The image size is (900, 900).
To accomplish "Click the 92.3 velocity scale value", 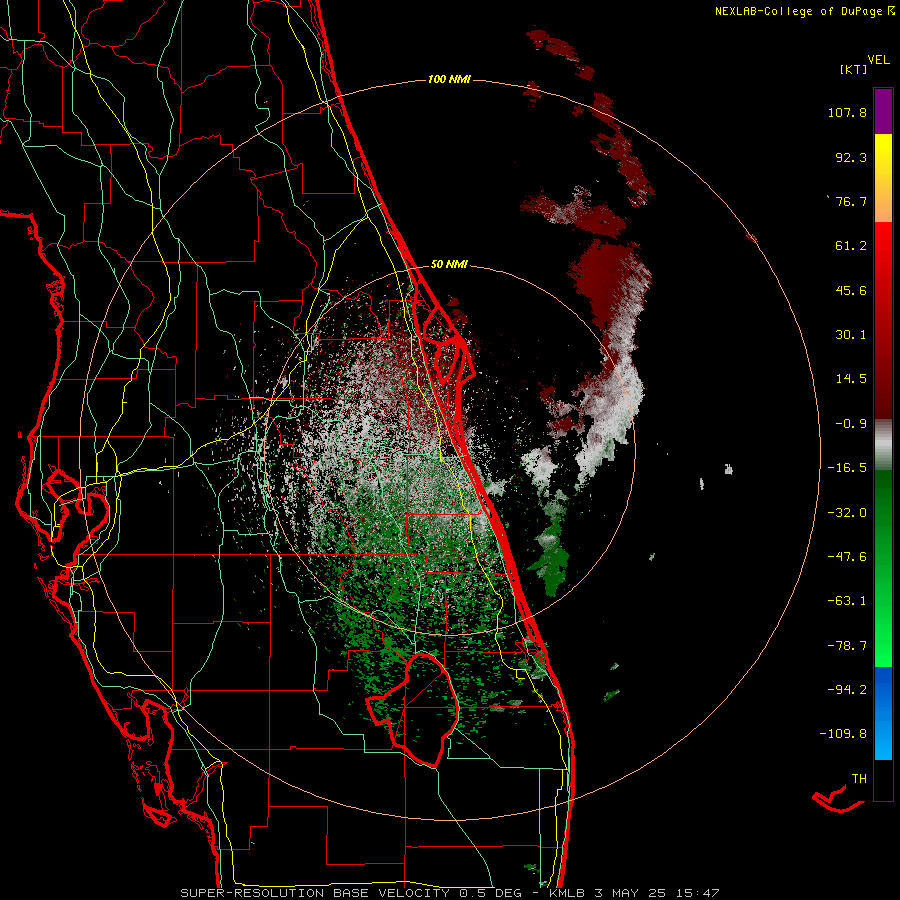I will (x=851, y=157).
